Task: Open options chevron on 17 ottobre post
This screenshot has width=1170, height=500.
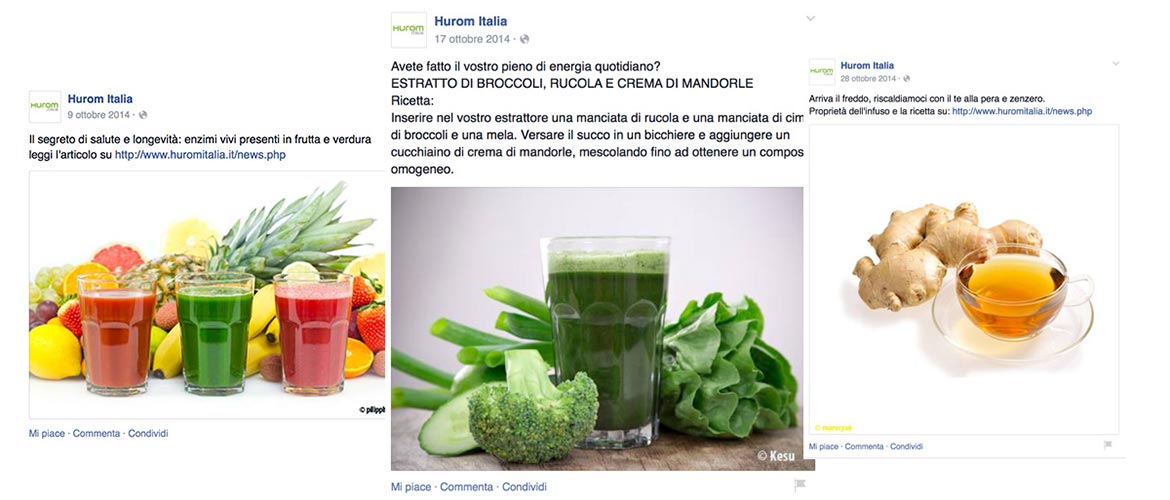Action: [x=810, y=19]
